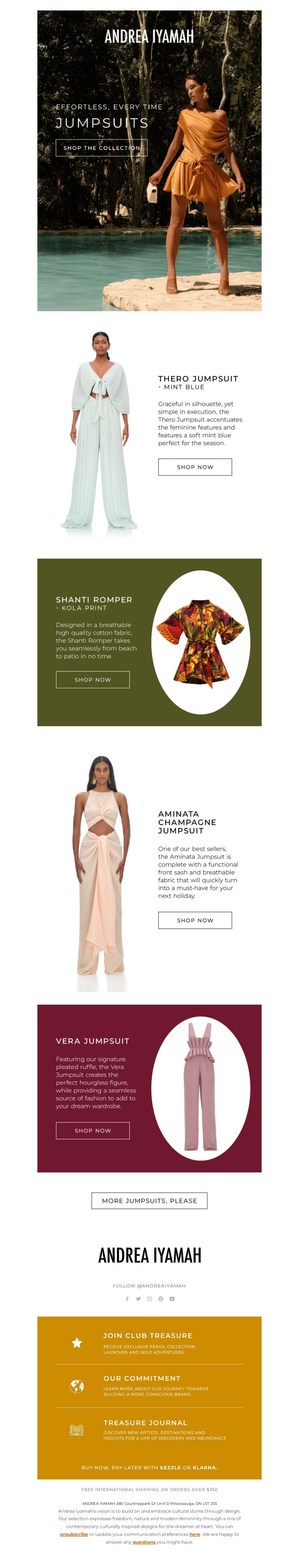Image resolution: width=299 pixels, height=1568 pixels.
Task: Click the 'here' preferences link
Action: (x=195, y=1534)
